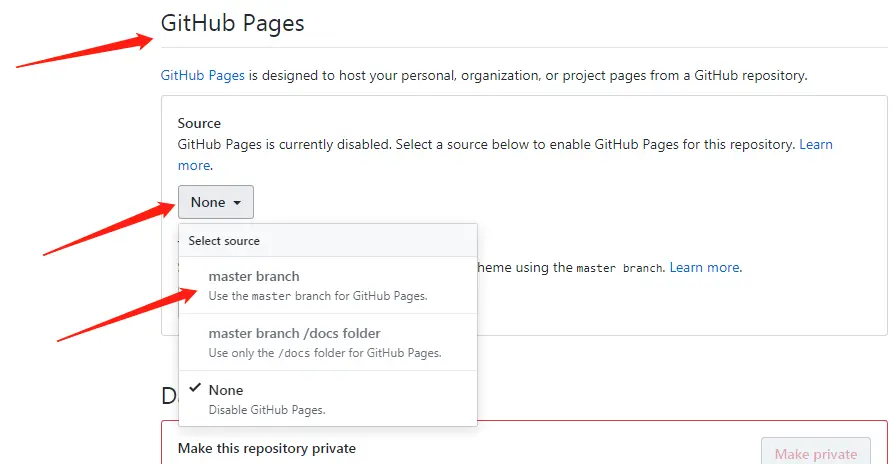Click "Use only the /docs folder" description text
The width and height of the screenshot is (893, 464).
click(x=324, y=353)
